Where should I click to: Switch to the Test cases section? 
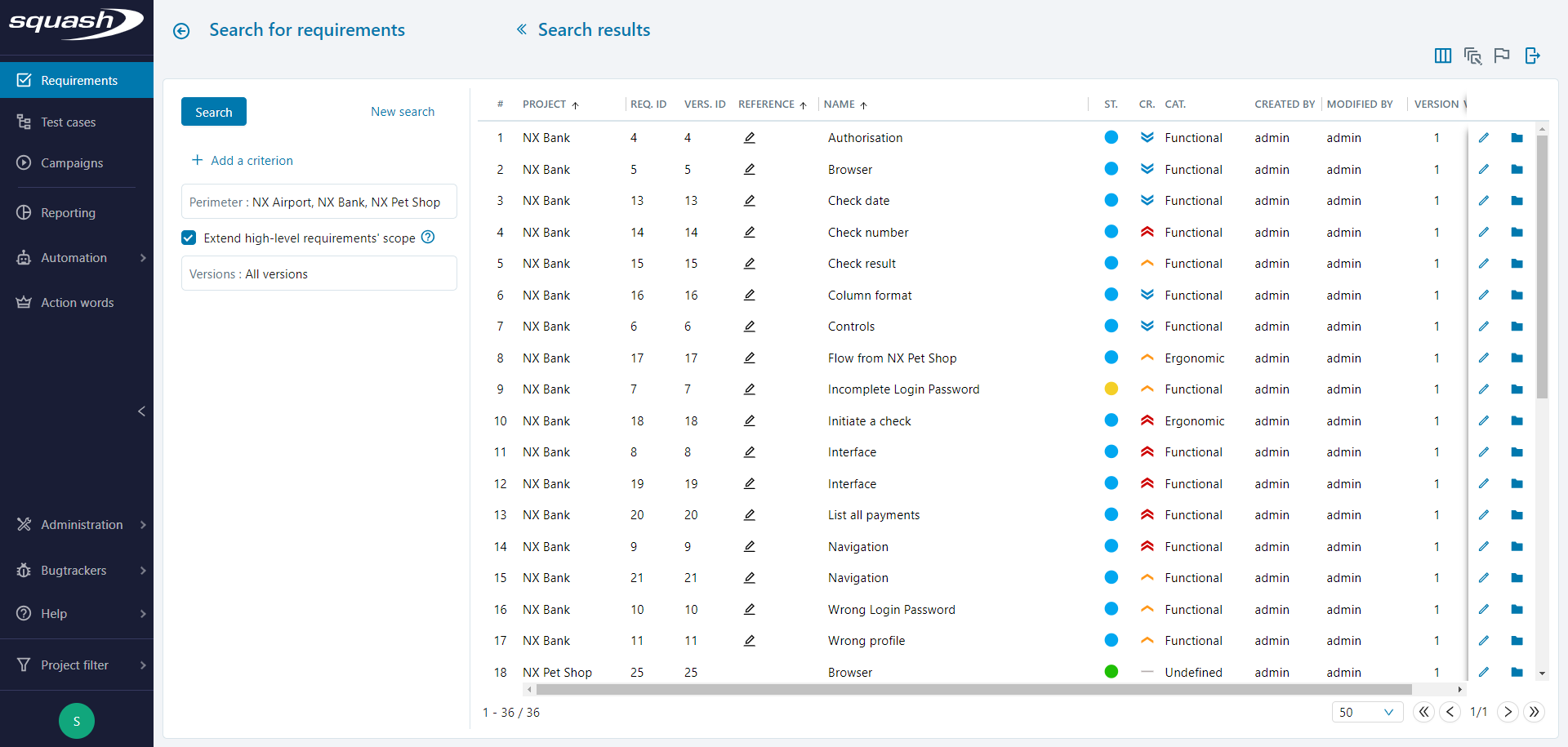click(69, 122)
